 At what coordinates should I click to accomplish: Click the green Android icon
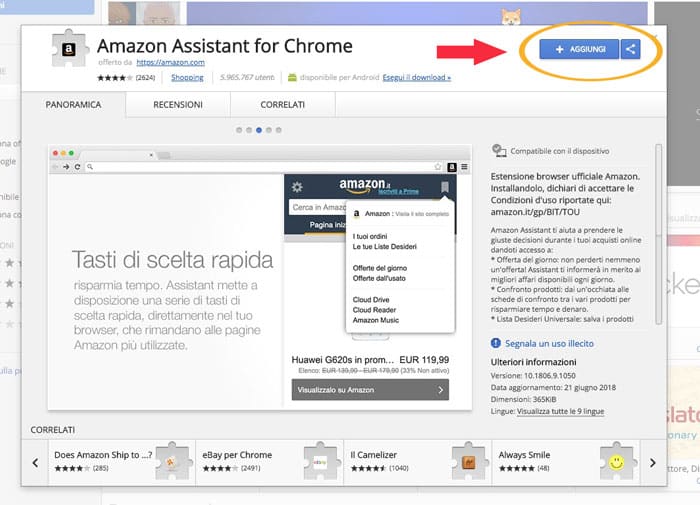(292, 77)
